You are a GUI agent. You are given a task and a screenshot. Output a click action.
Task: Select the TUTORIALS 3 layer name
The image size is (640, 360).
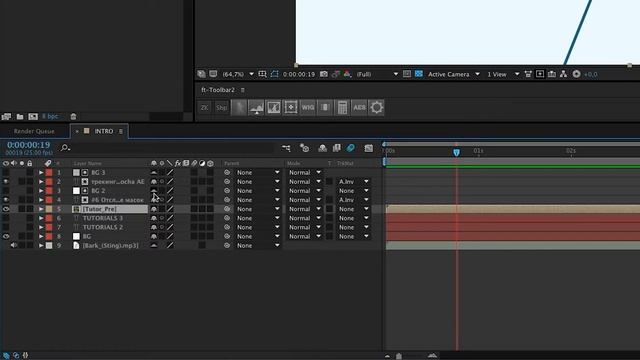coord(102,218)
